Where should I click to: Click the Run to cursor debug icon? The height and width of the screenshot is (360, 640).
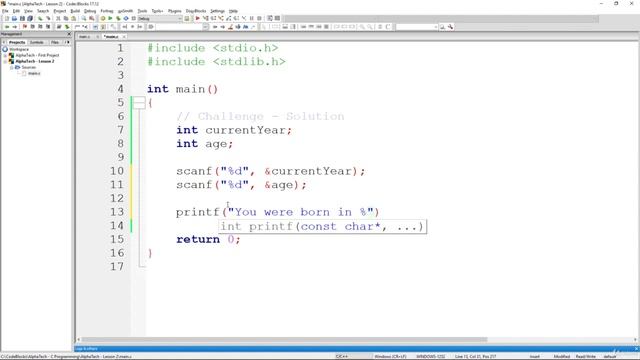[x=206, y=18]
